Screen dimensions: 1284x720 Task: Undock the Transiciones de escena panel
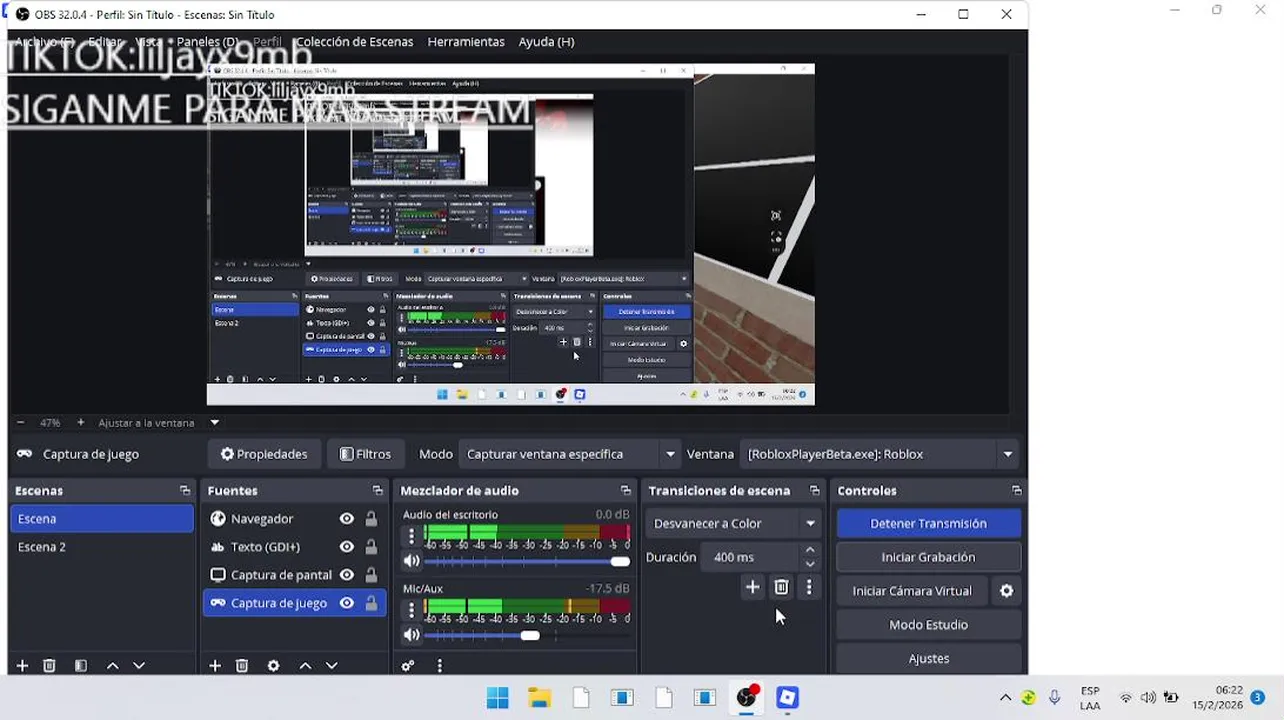click(x=814, y=491)
